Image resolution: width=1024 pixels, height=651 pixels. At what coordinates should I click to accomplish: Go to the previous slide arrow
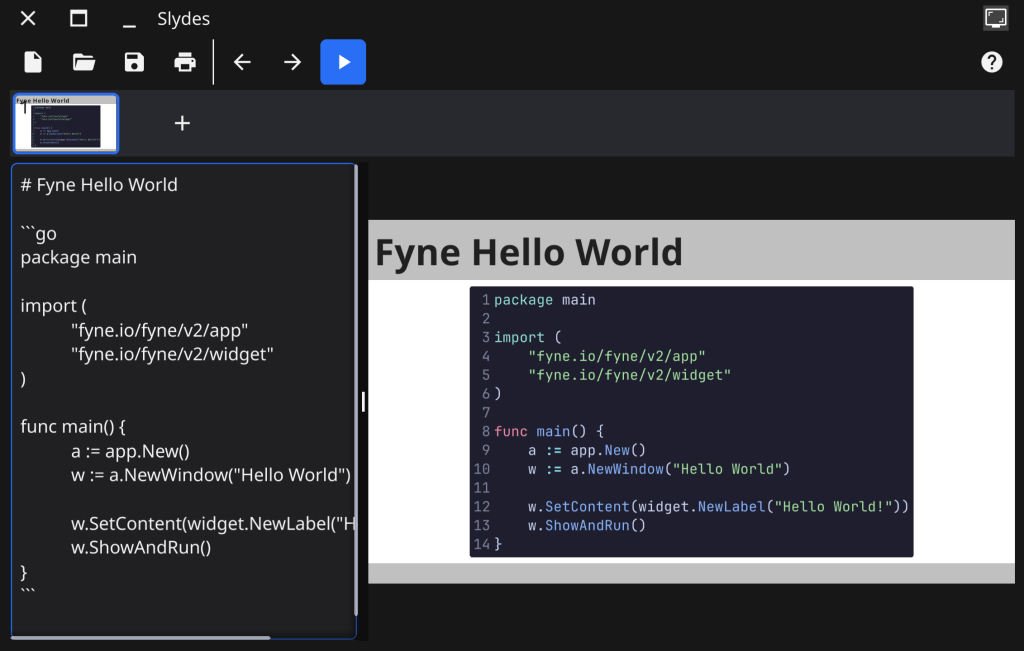(242, 62)
